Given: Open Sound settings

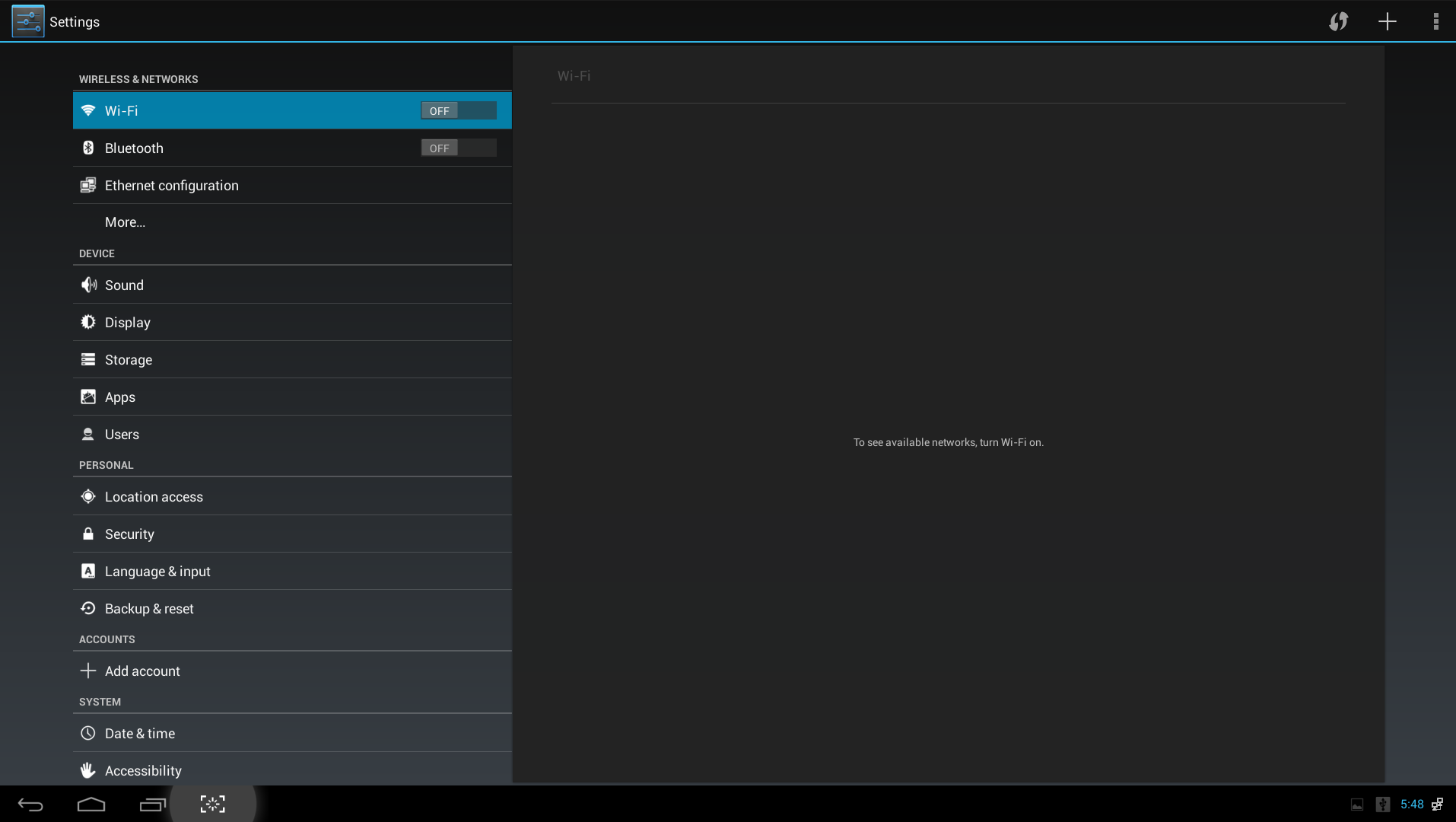Looking at the screenshot, I should pos(292,285).
